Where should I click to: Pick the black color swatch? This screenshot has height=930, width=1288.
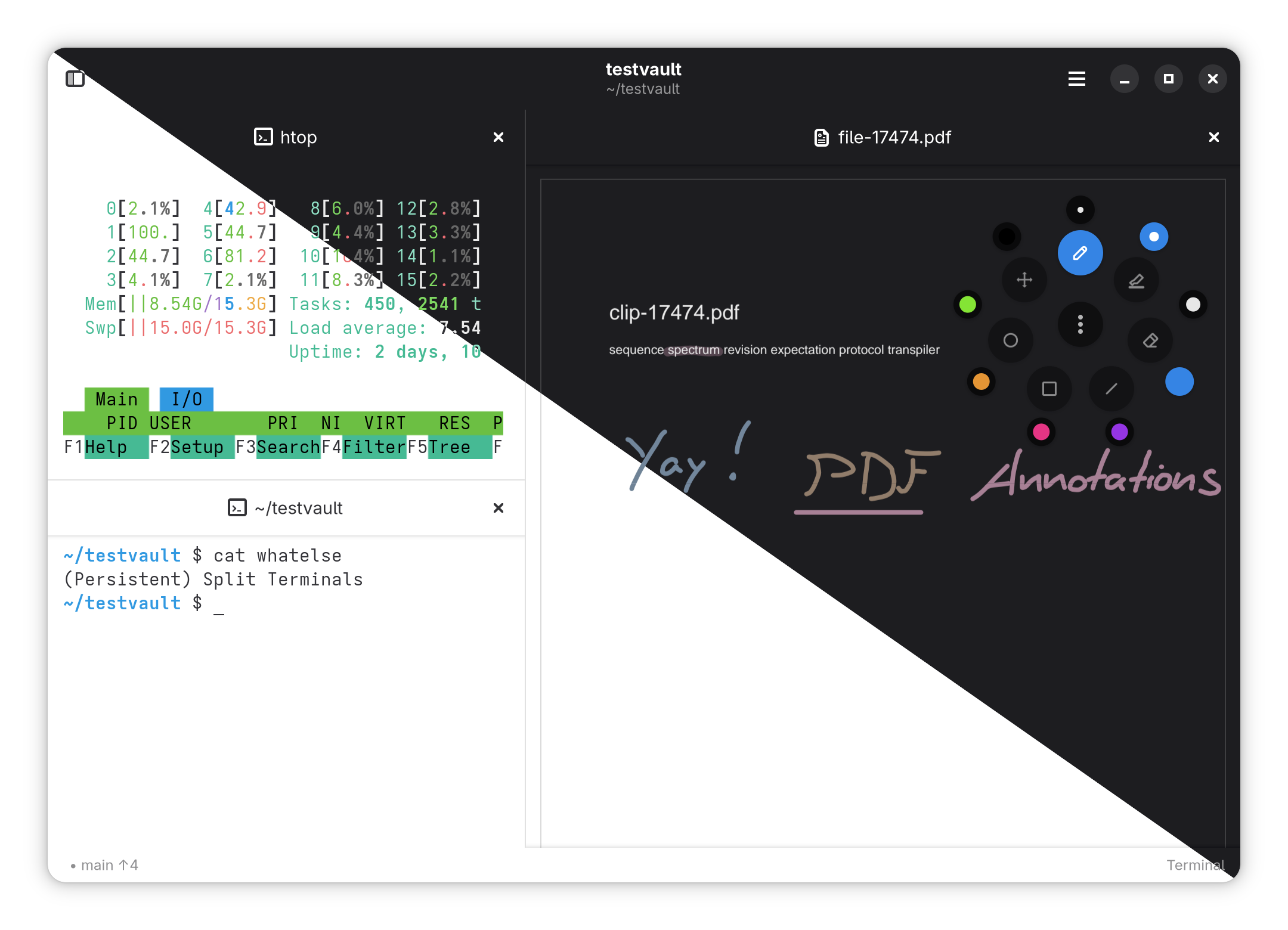tap(1007, 237)
